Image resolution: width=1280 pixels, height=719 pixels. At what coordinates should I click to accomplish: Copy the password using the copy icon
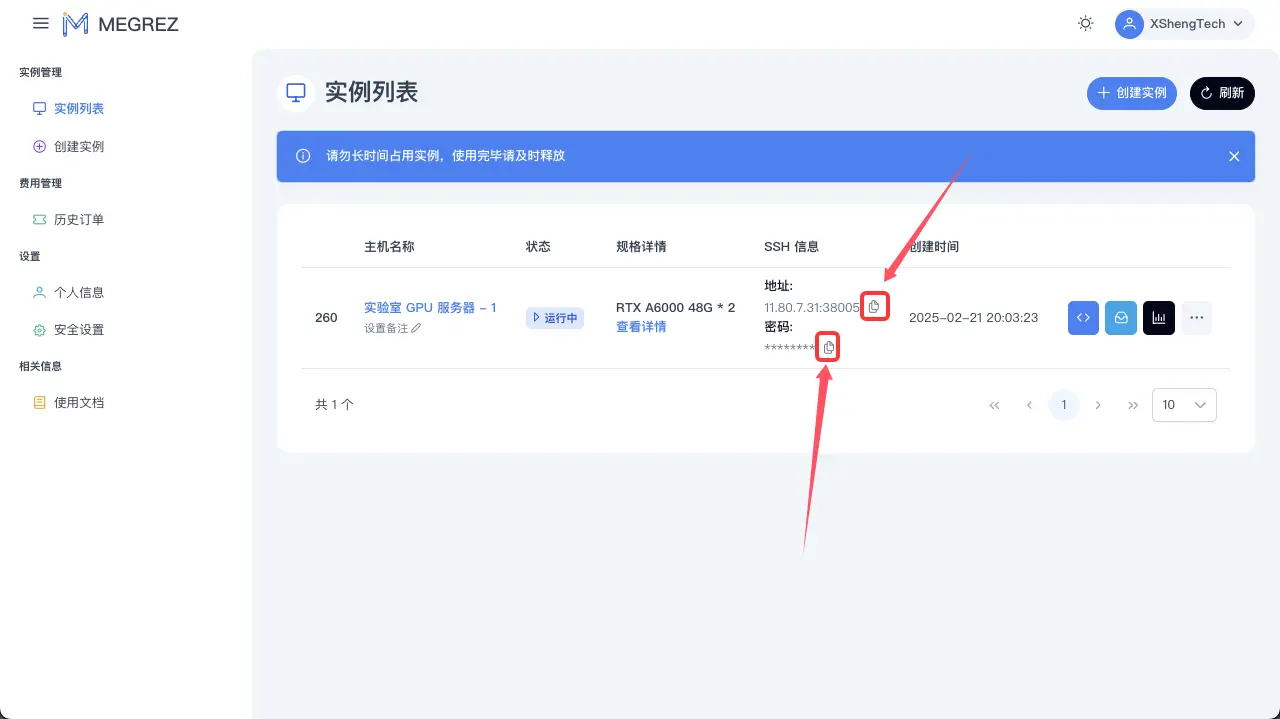[827, 347]
